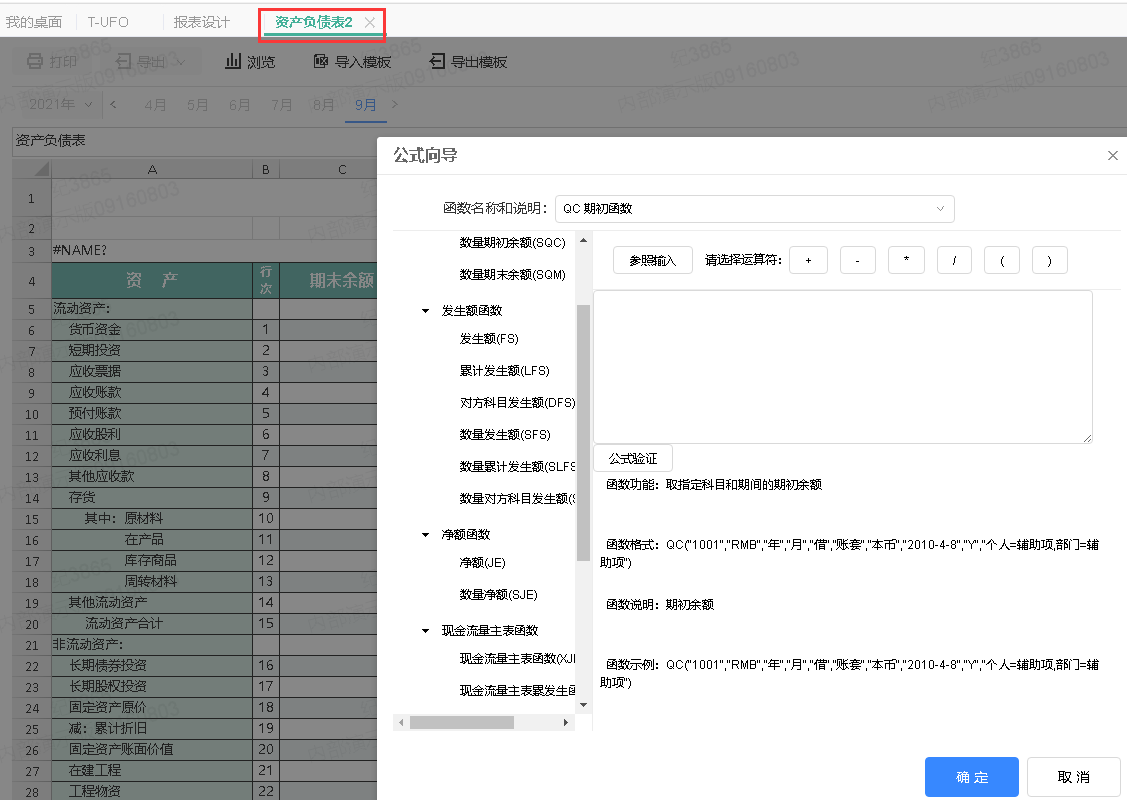Select the spreadsheet select-all corner

(x=32, y=170)
